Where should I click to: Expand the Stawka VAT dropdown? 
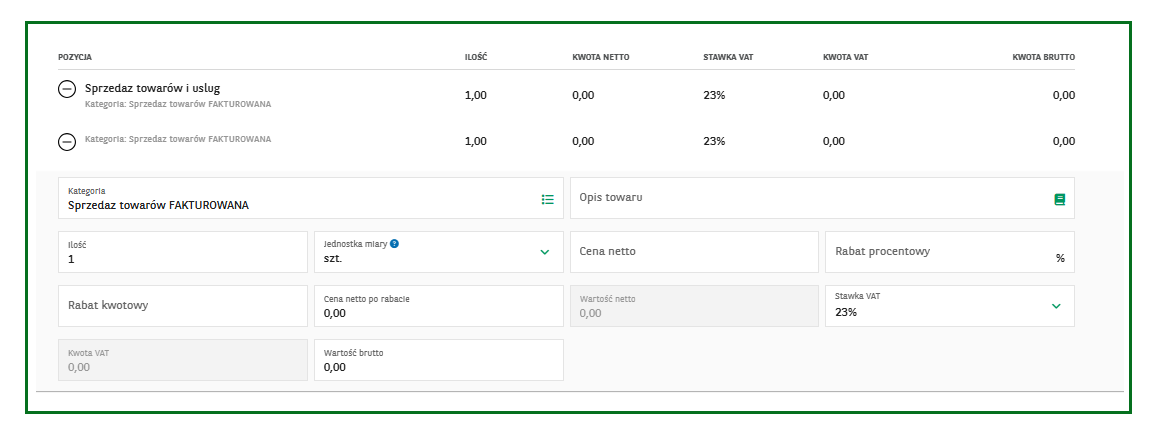point(1056,306)
